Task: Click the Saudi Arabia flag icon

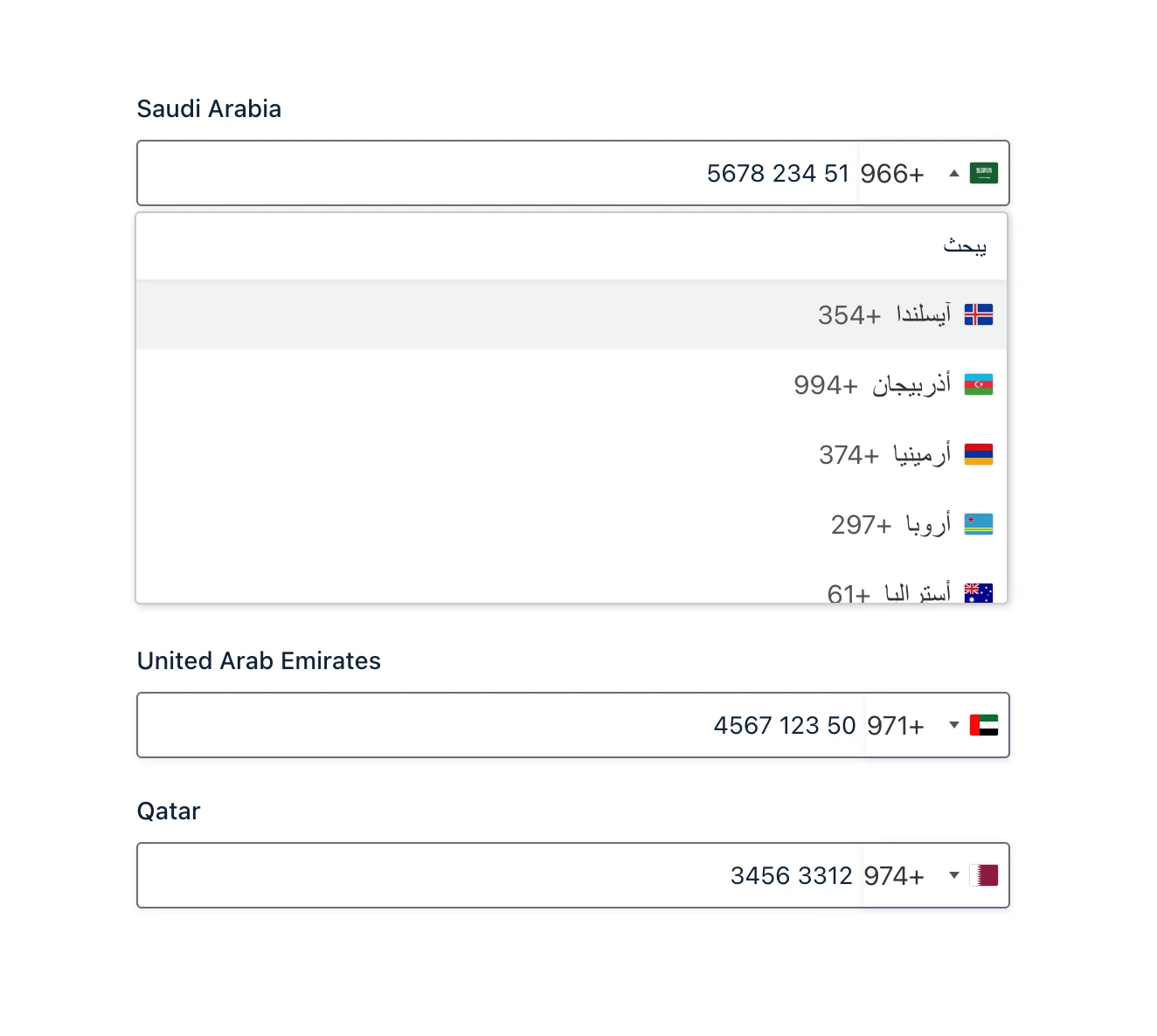Action: coord(984,173)
